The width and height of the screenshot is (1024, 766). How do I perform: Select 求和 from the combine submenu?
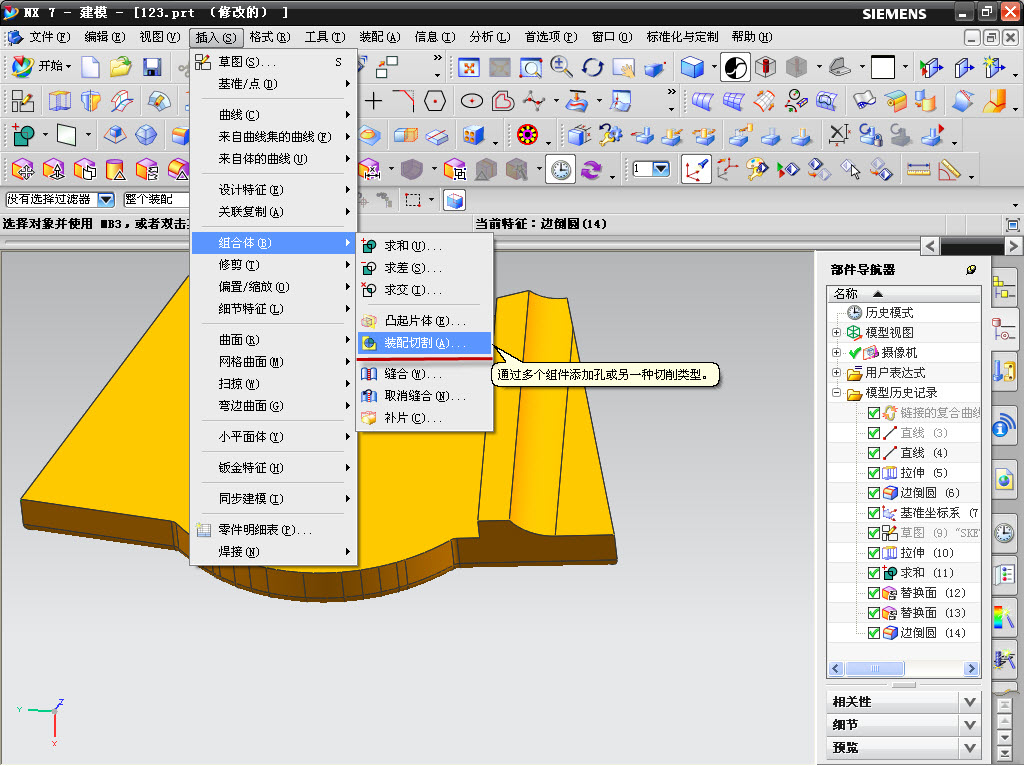point(424,246)
